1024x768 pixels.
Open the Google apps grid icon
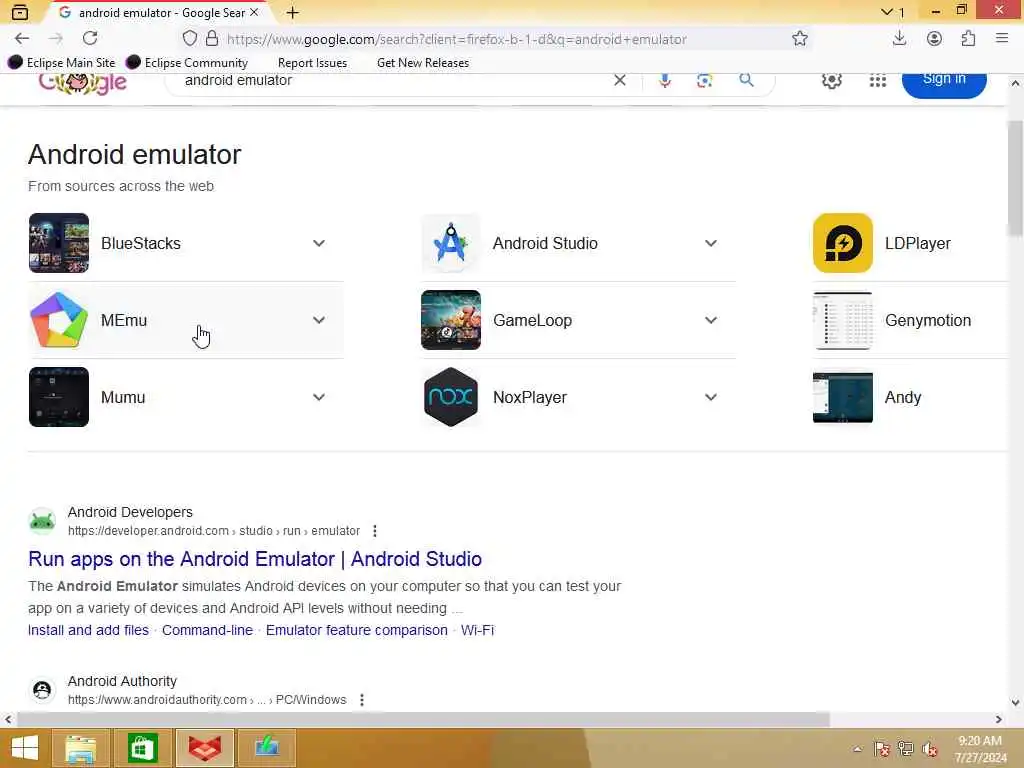878,80
